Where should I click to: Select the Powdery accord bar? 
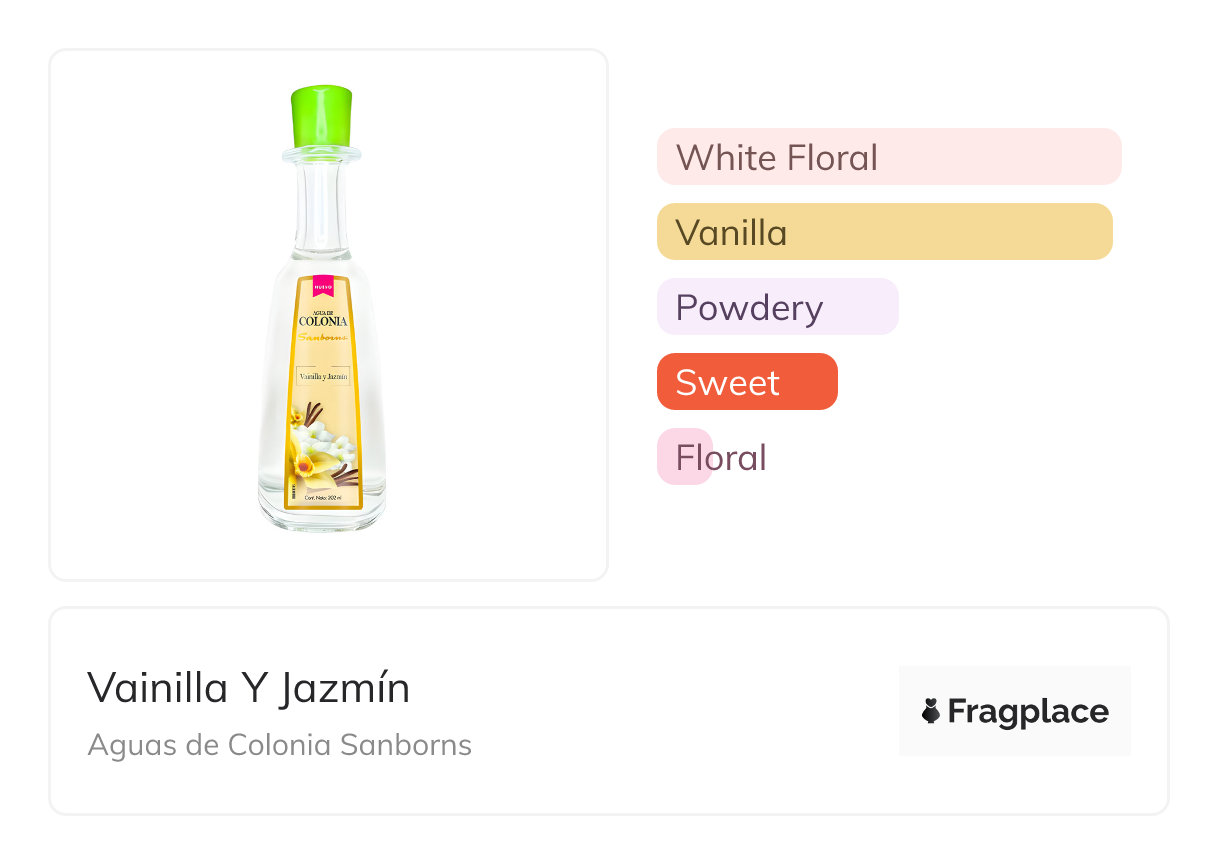tap(777, 307)
